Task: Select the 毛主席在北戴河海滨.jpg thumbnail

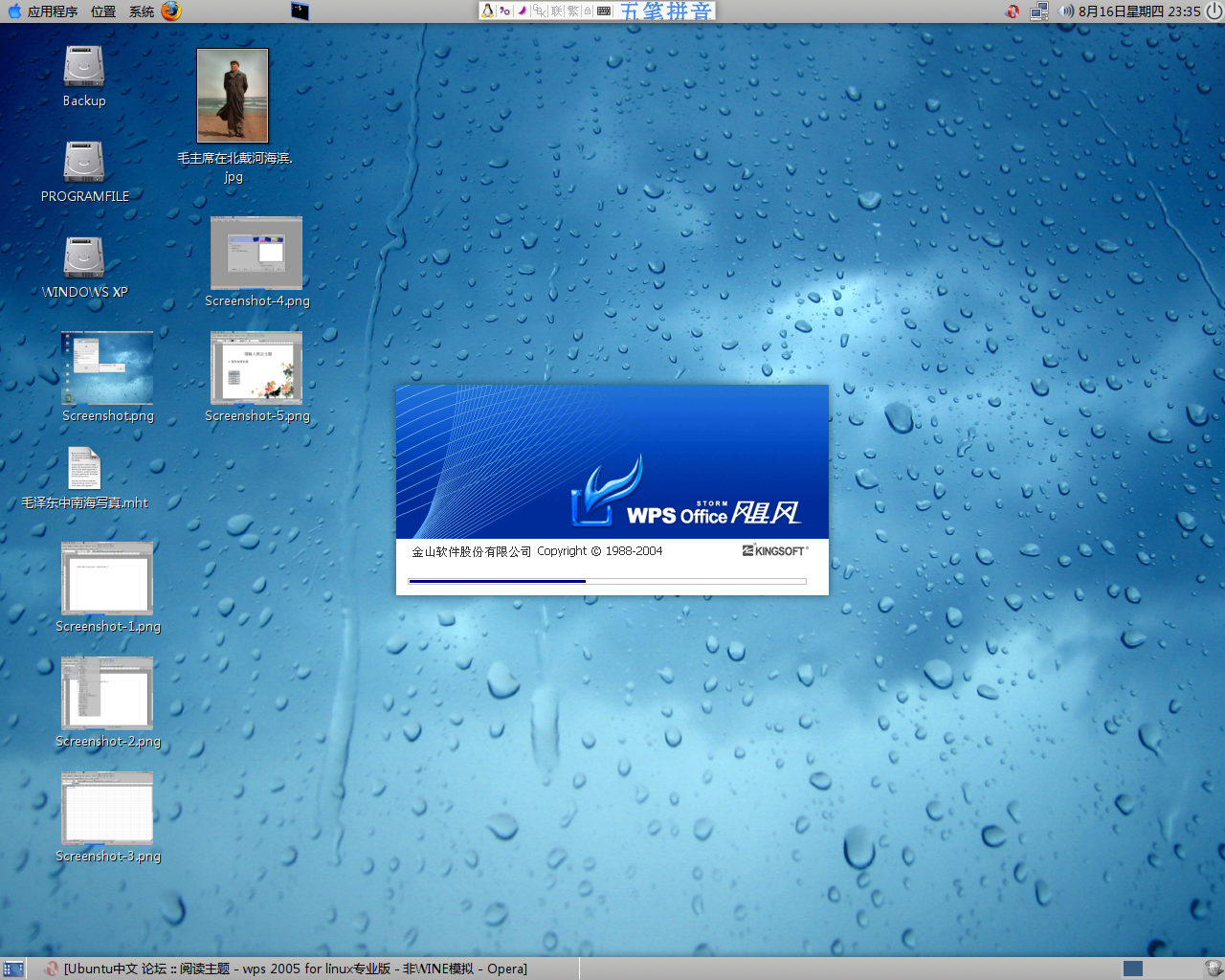Action: coord(233,96)
